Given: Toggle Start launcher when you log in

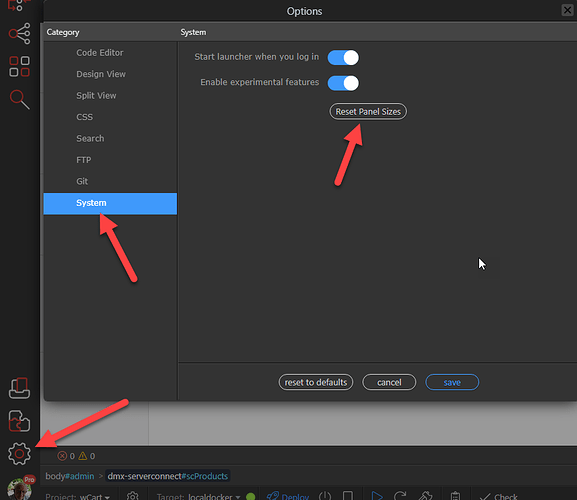Looking at the screenshot, I should point(343,57).
